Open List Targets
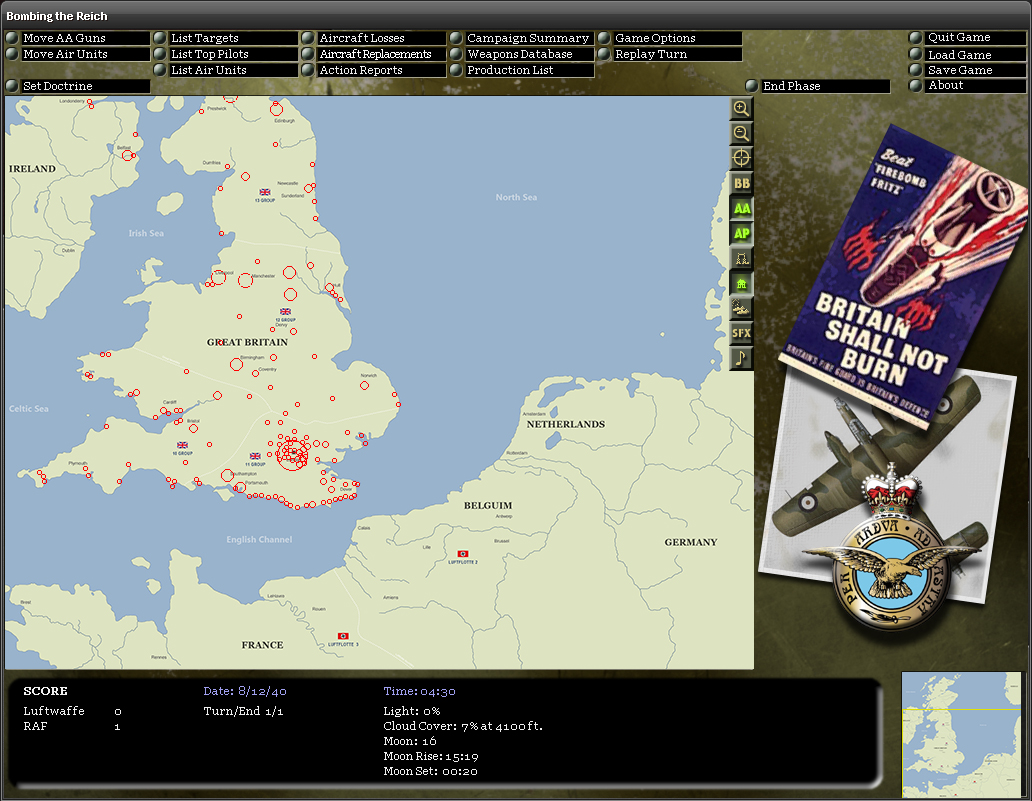The width and height of the screenshot is (1032, 801). click(226, 38)
